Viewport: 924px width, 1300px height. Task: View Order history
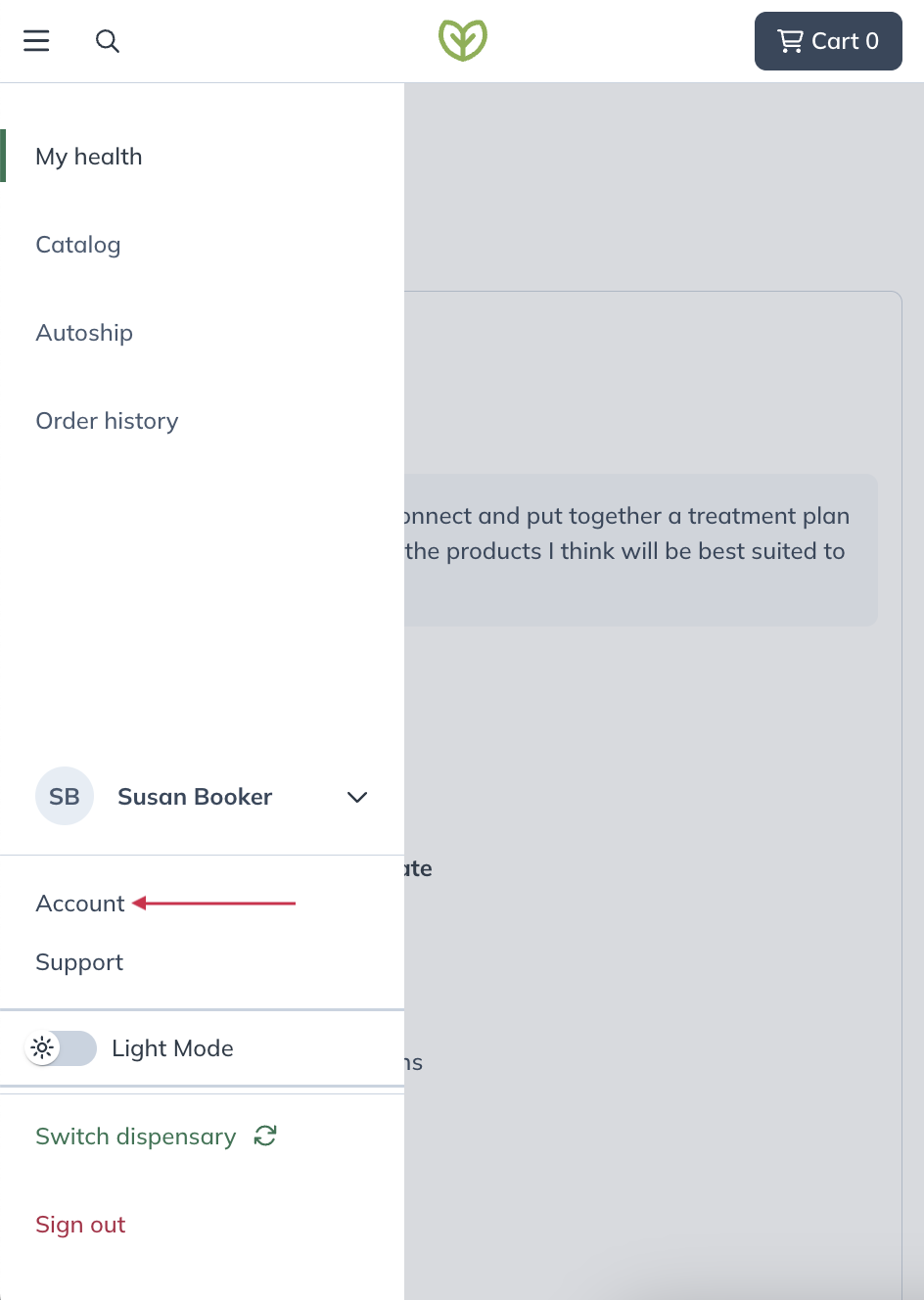coord(108,421)
